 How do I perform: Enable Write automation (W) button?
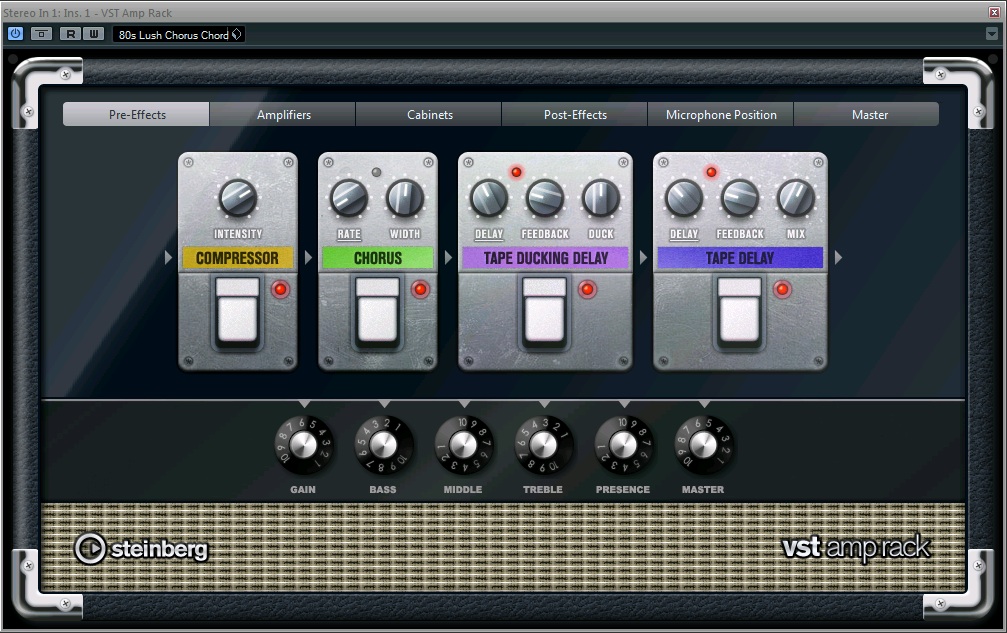pyautogui.click(x=94, y=34)
